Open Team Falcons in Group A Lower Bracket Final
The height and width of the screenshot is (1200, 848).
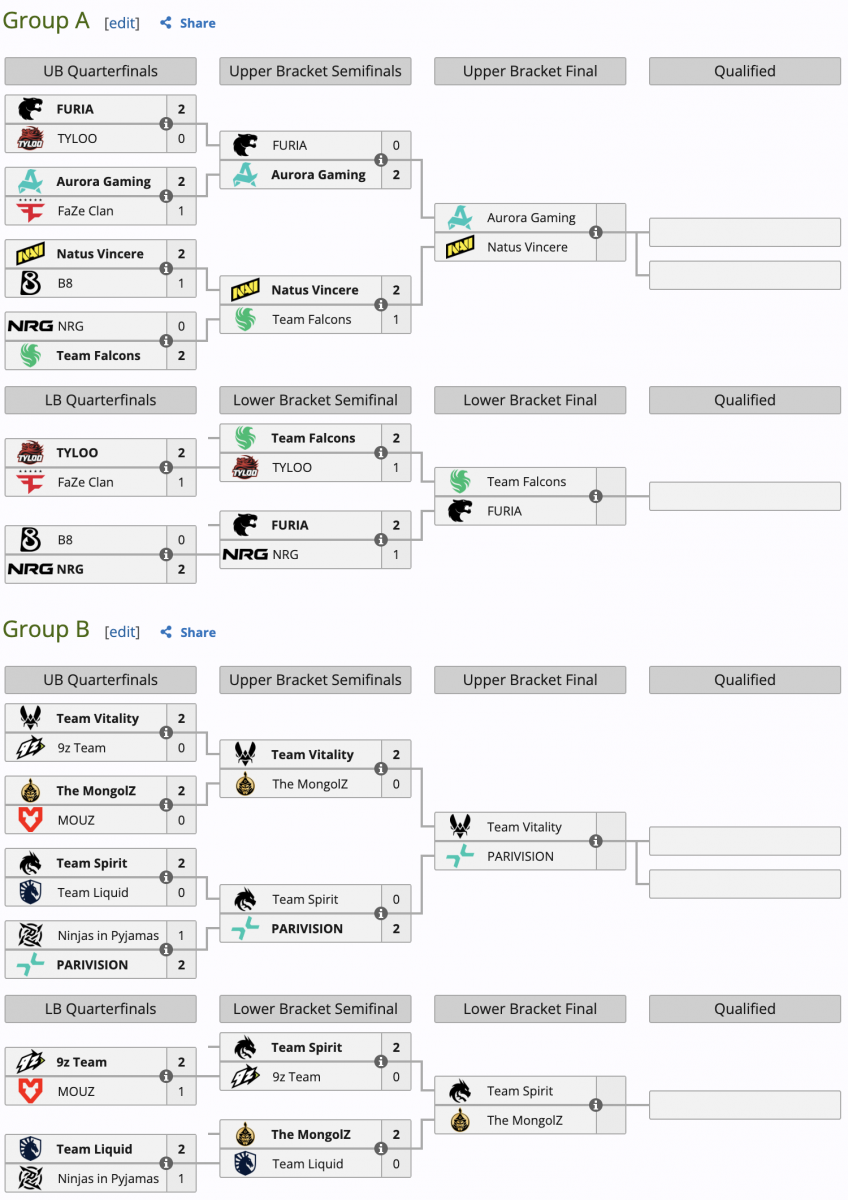[x=526, y=482]
